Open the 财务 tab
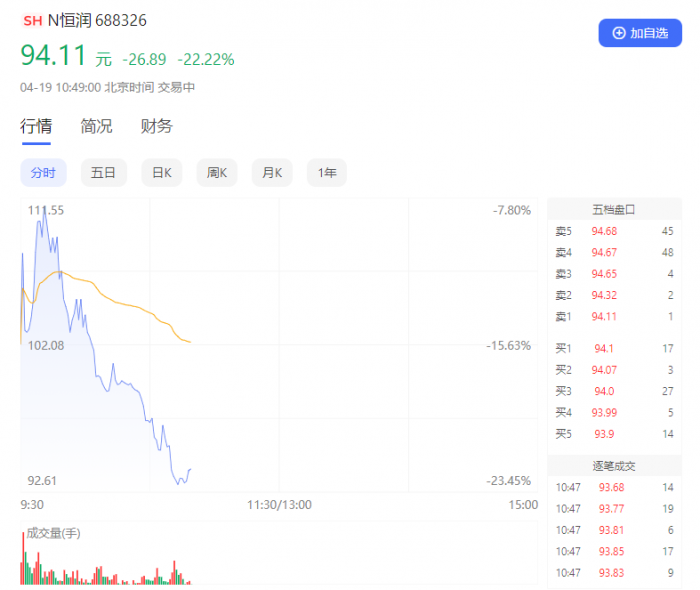Viewport: 700px width, 590px height. tap(156, 126)
